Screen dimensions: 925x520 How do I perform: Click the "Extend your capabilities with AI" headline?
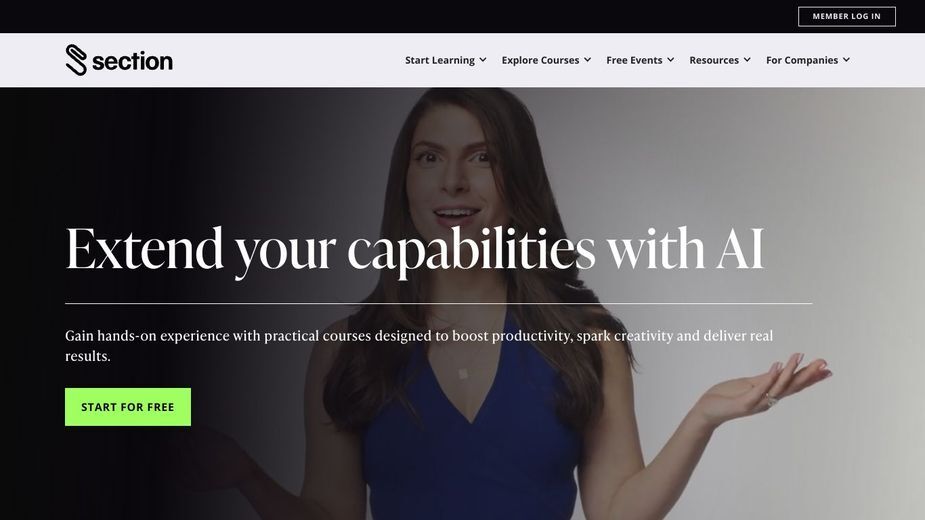tap(415, 250)
